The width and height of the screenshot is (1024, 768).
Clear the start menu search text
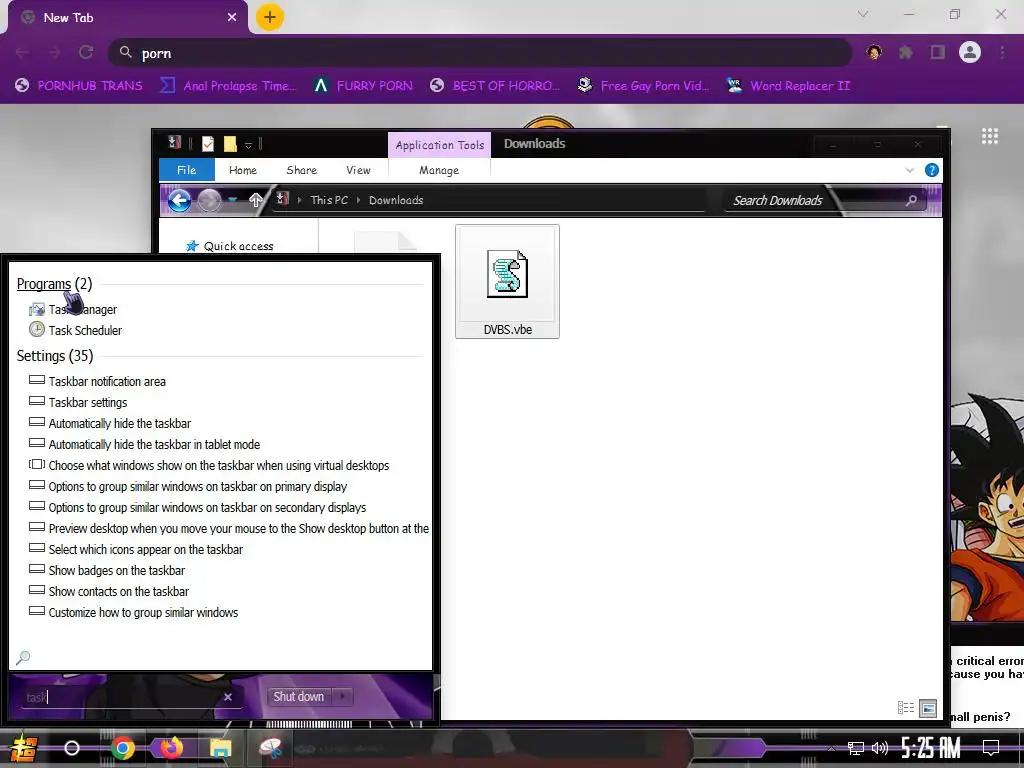(228, 697)
